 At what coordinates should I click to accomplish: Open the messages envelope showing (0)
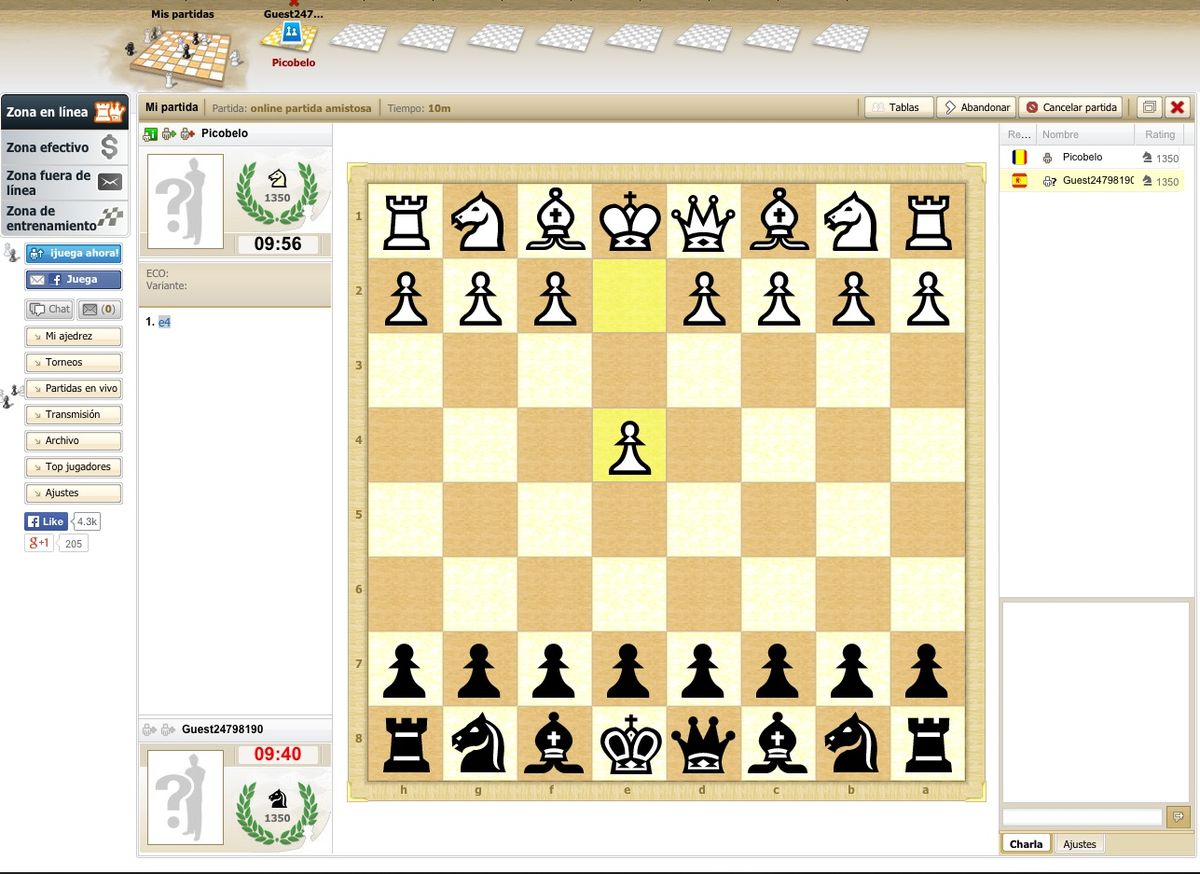point(96,308)
